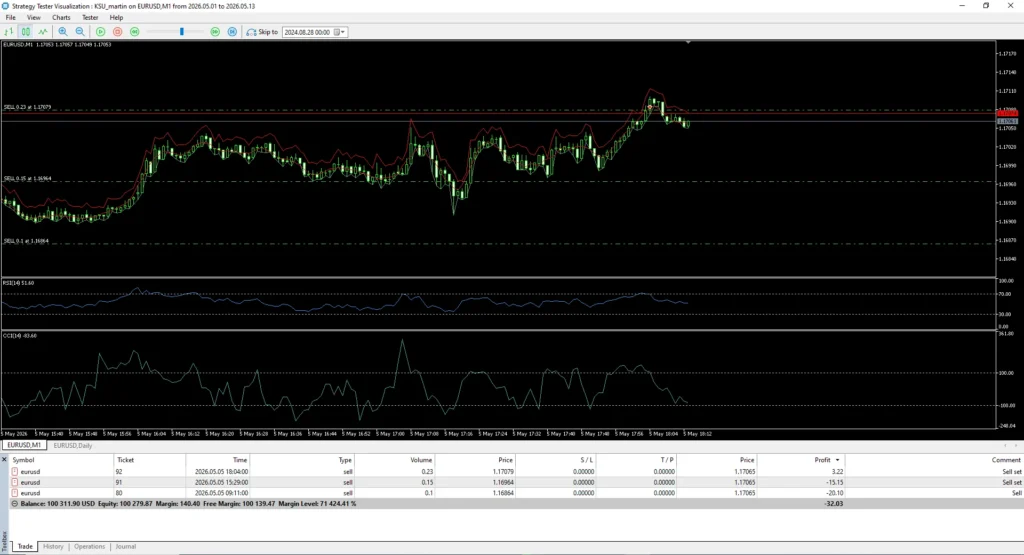Click the green fast-forward button right of slider
This screenshot has height=555, width=1024.
215,31
